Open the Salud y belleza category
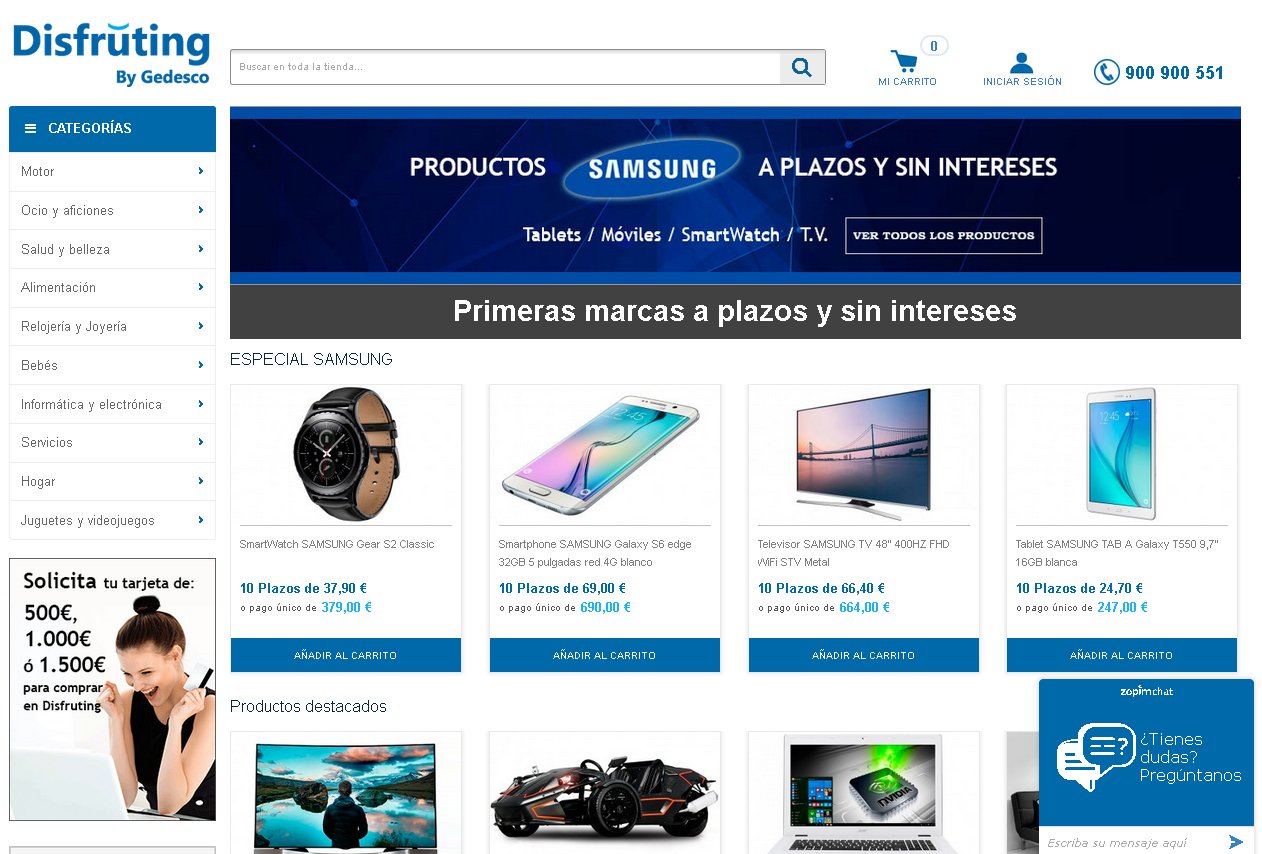1262x854 pixels. coord(112,249)
